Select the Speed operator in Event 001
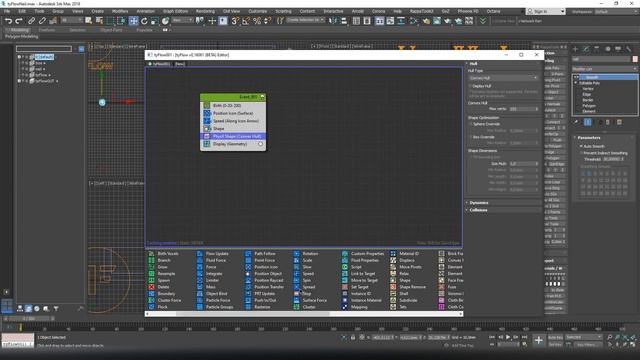This screenshot has height=360, width=640. 233,121
